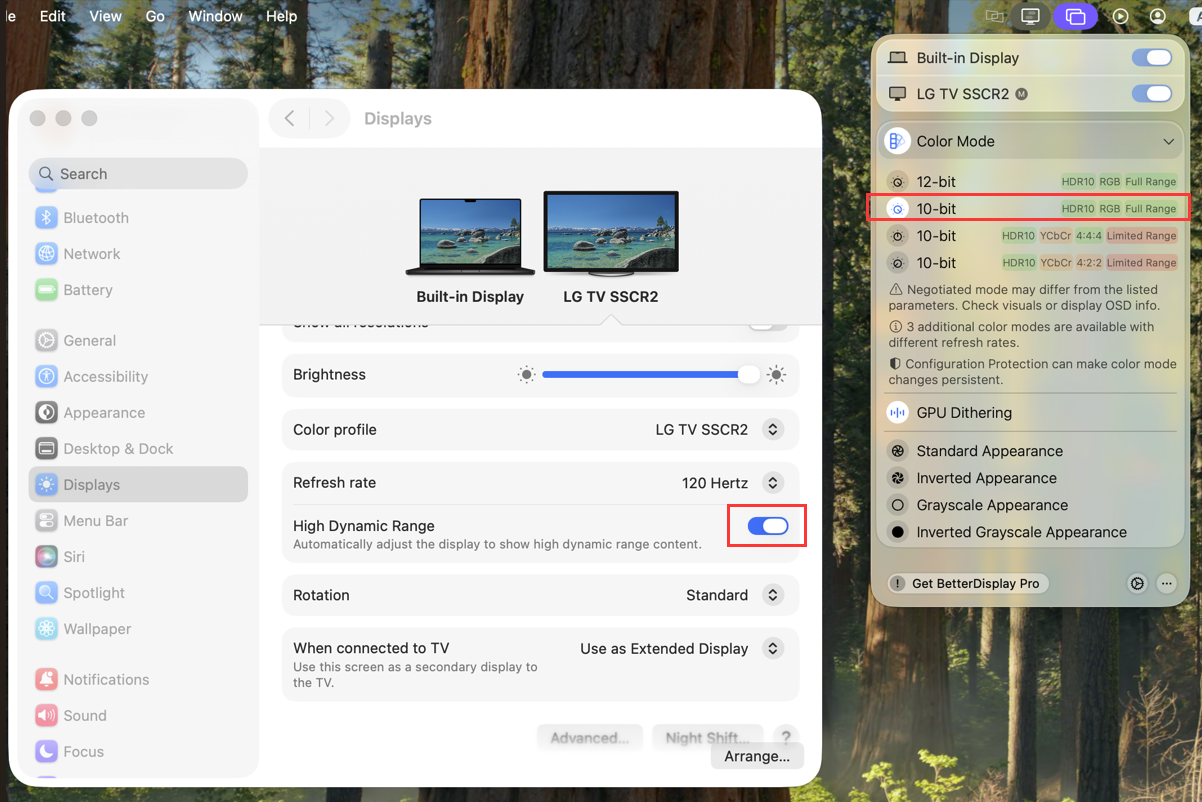Viewport: 1202px width, 802px height.
Task: Open the Edit menu
Action: pos(53,16)
